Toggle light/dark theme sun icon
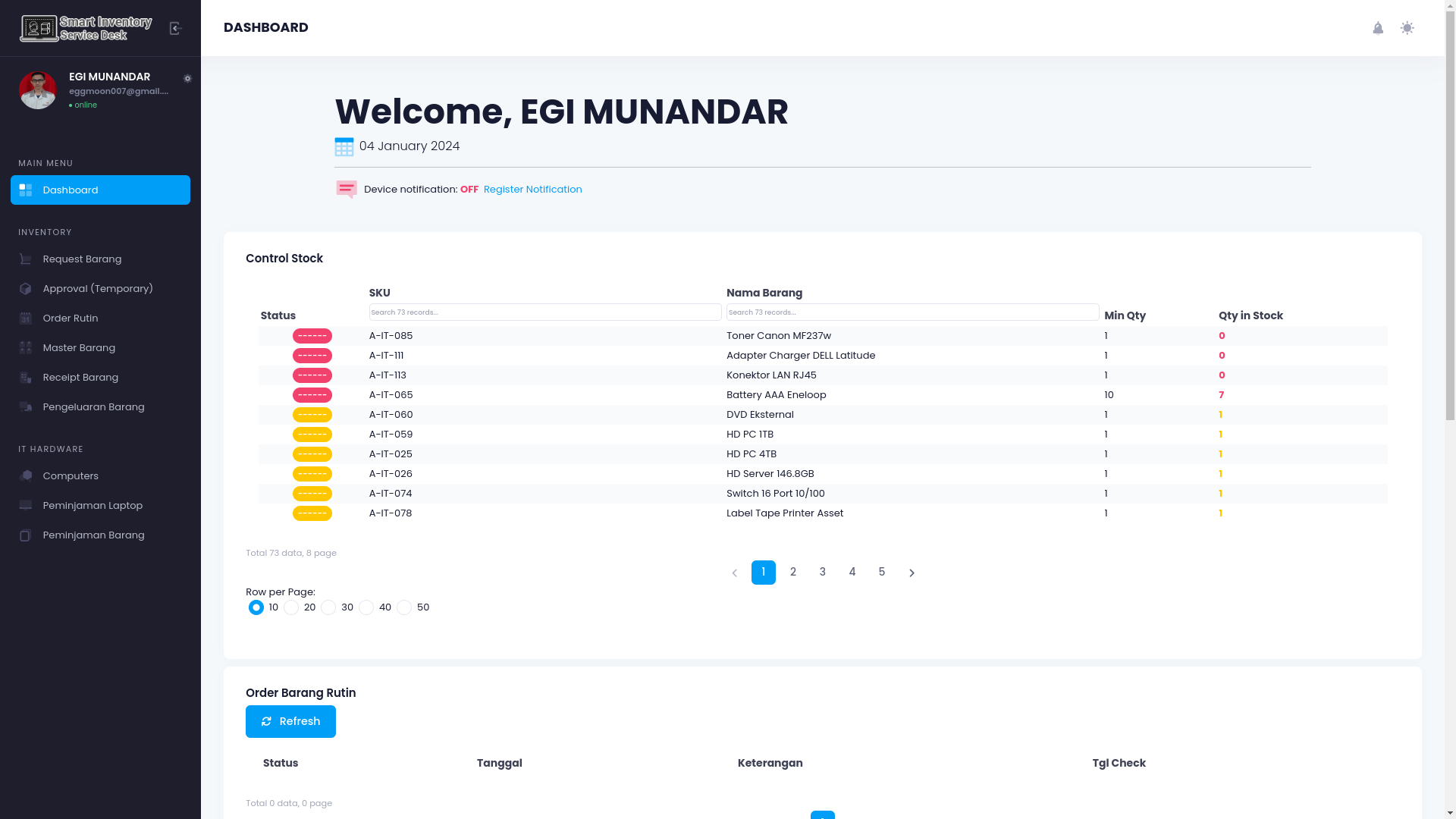 point(1407,28)
